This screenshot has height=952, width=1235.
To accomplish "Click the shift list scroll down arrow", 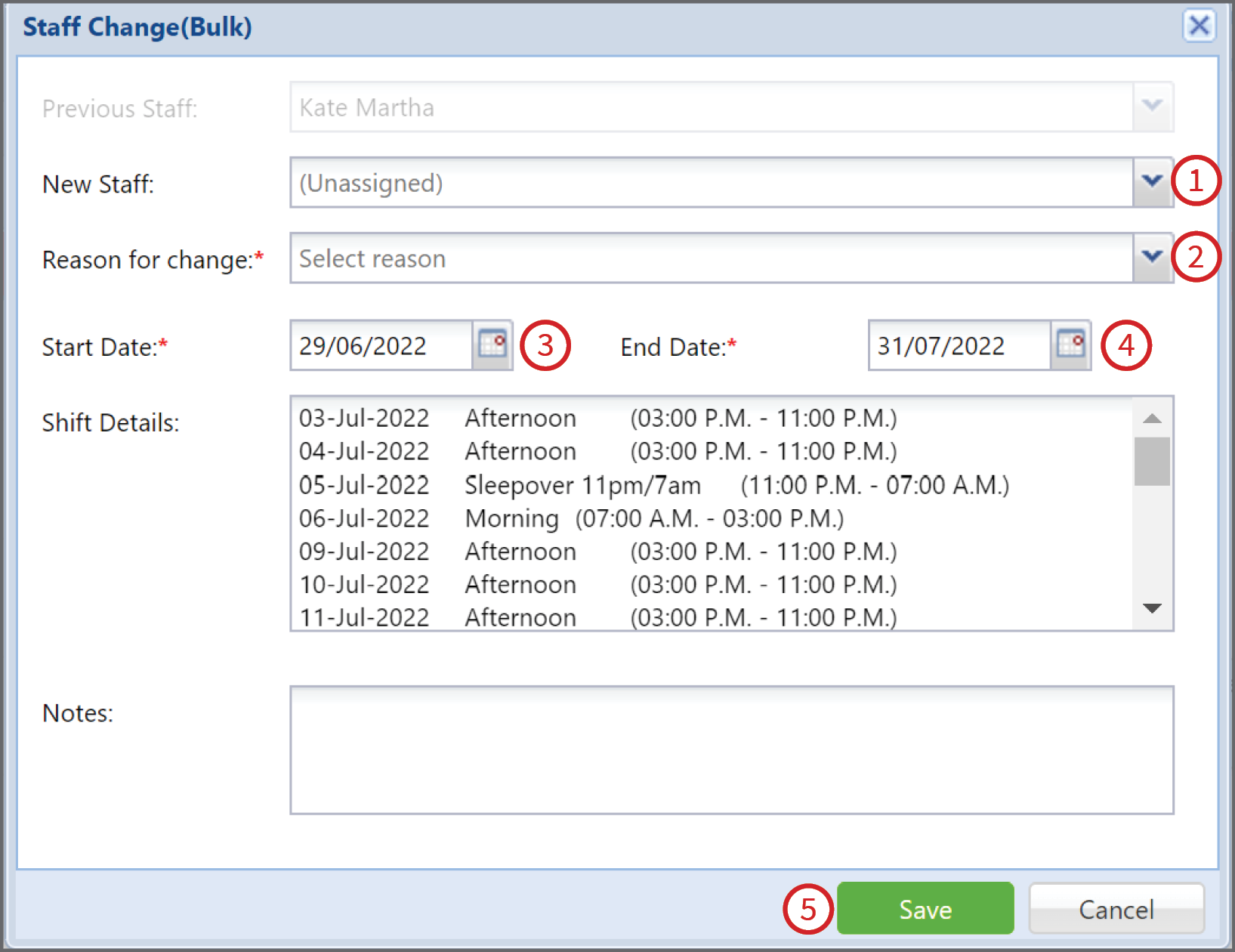I will [x=1152, y=608].
